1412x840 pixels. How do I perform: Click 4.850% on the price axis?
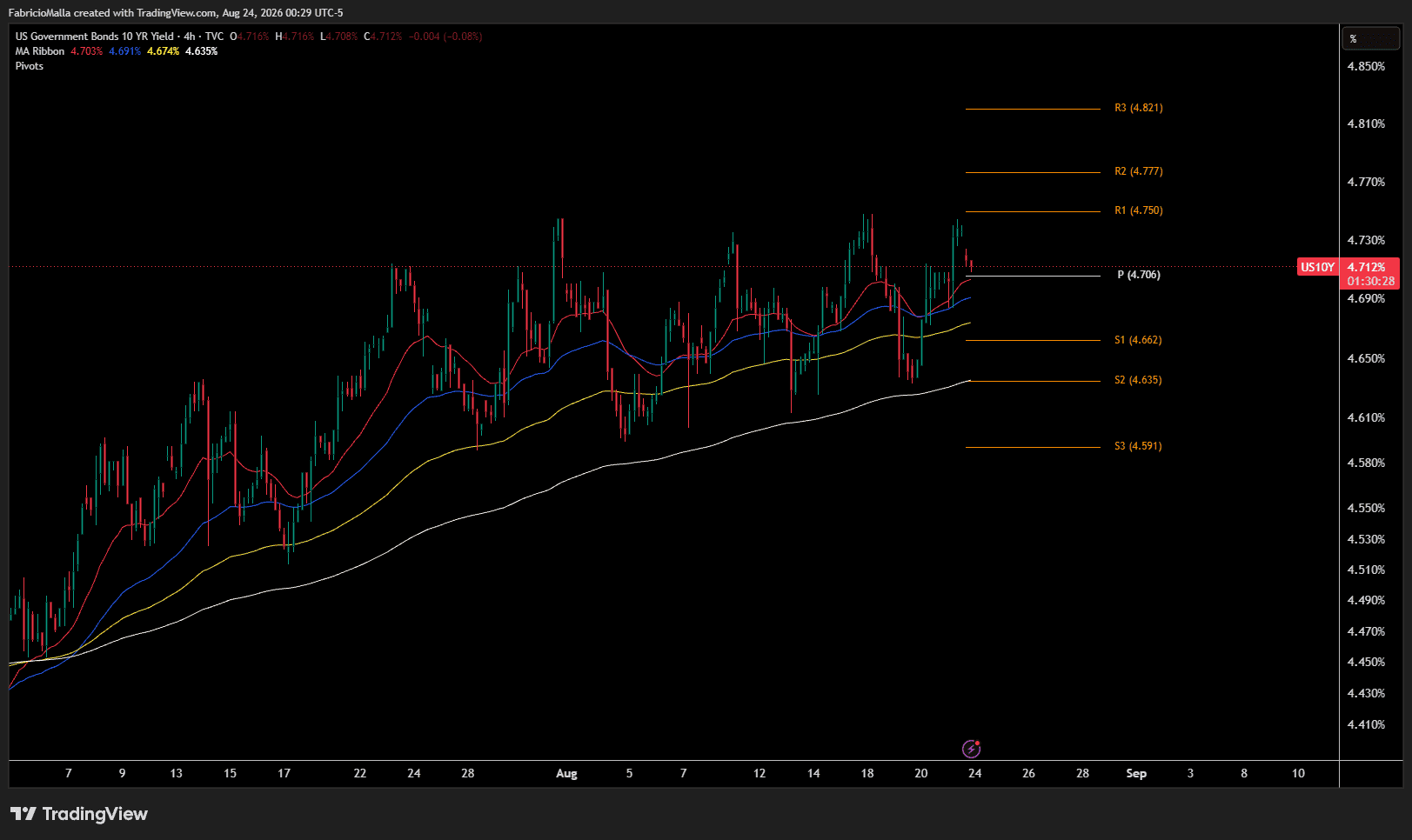pyautogui.click(x=1367, y=66)
